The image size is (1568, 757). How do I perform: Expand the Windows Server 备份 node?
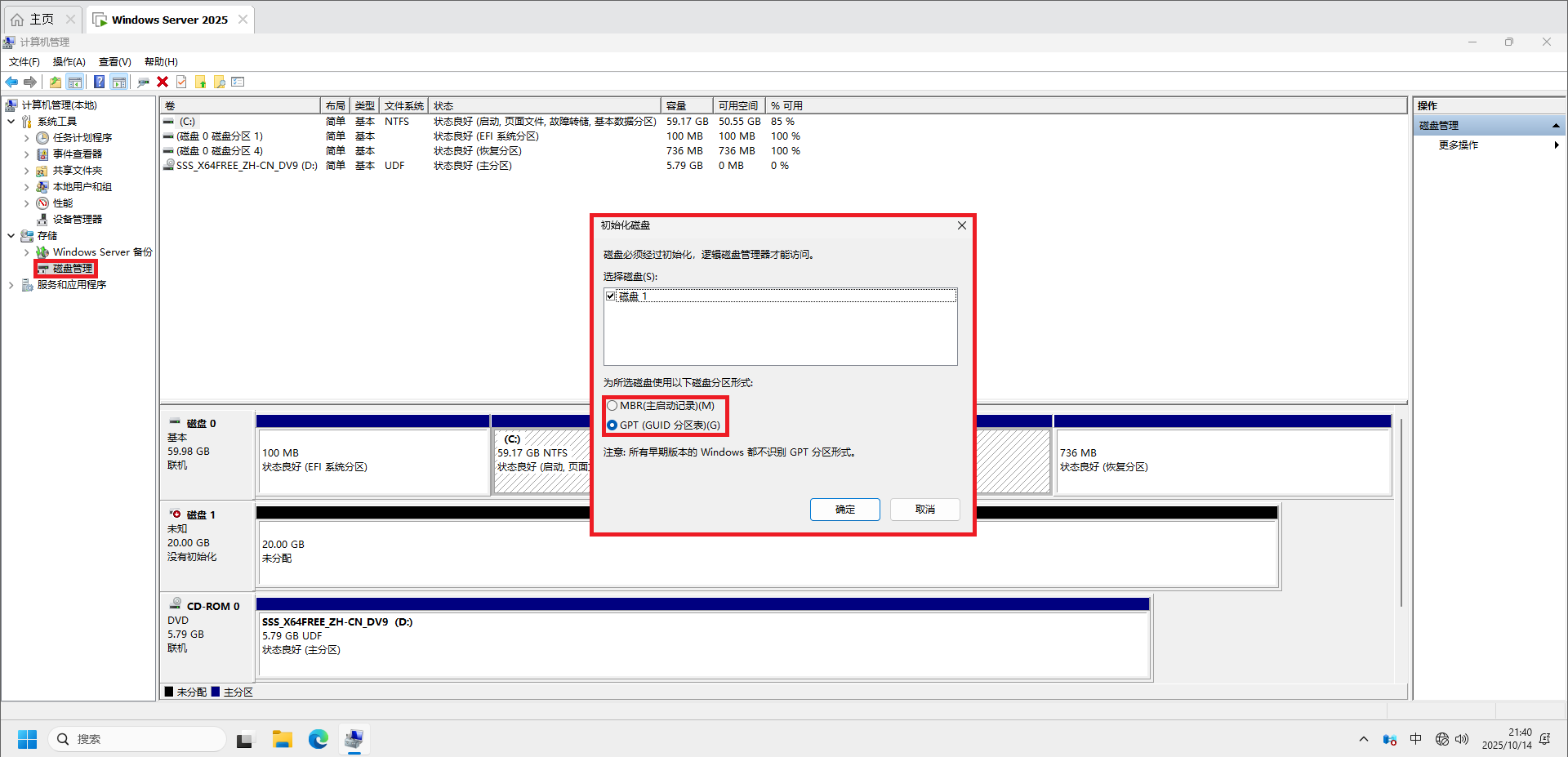(26, 252)
